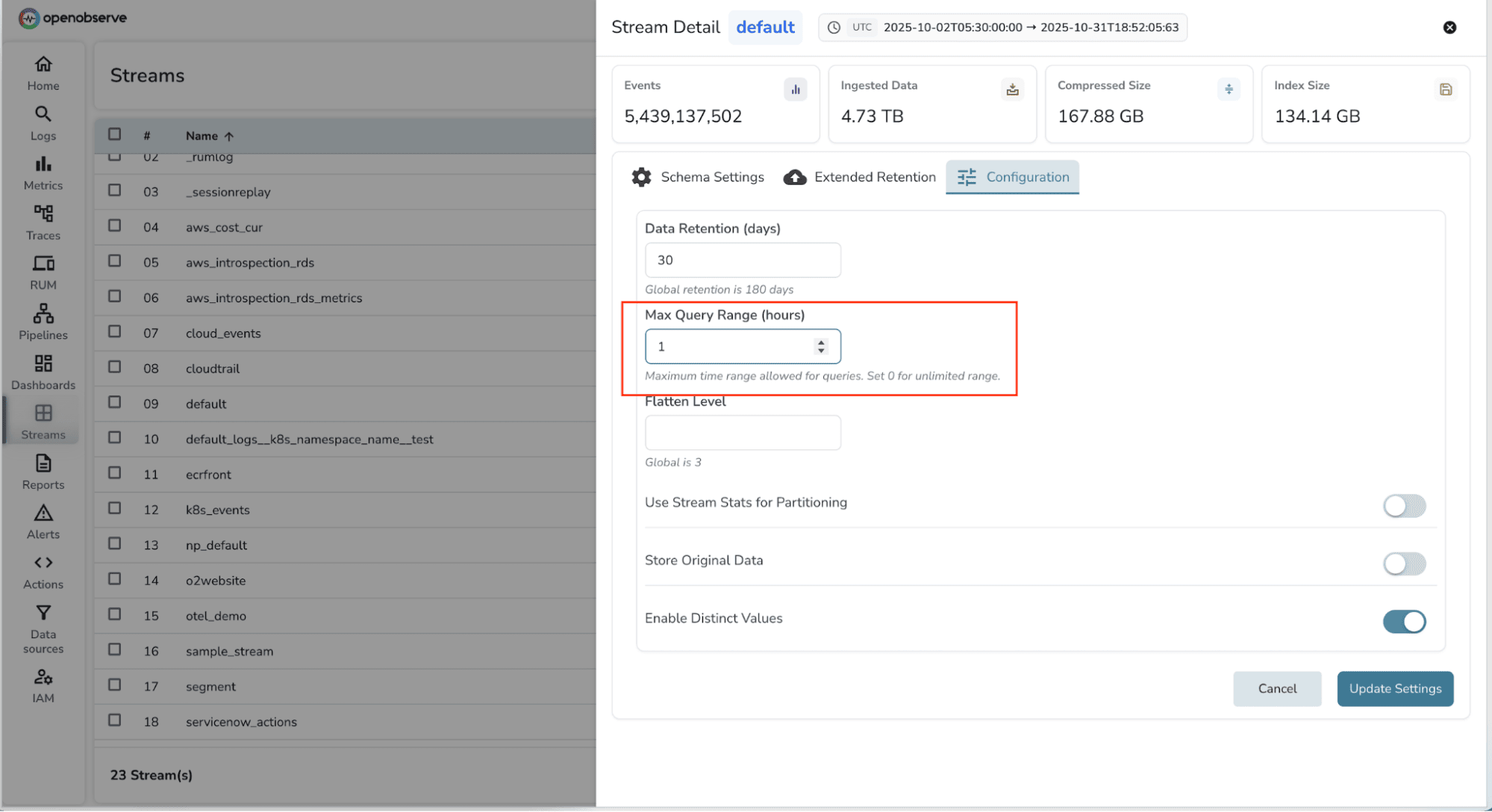Image resolution: width=1492 pixels, height=812 pixels.
Task: Click the Update Settings button
Action: tap(1394, 688)
